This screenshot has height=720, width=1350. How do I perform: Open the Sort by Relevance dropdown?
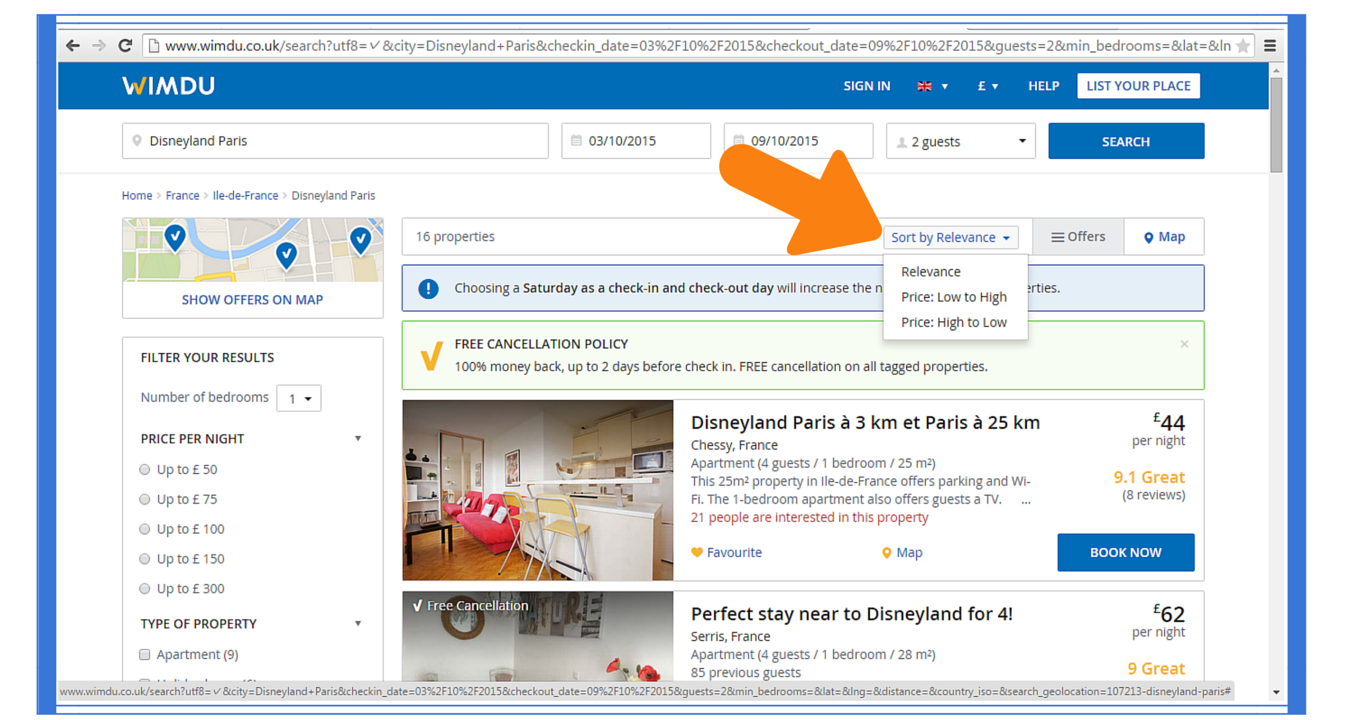(x=950, y=237)
